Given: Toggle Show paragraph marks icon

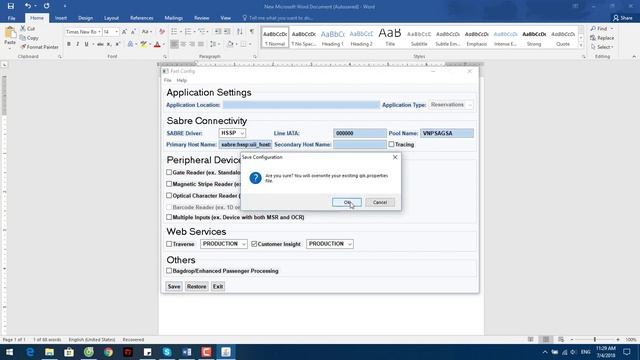Looking at the screenshot, I should (x=252, y=32).
